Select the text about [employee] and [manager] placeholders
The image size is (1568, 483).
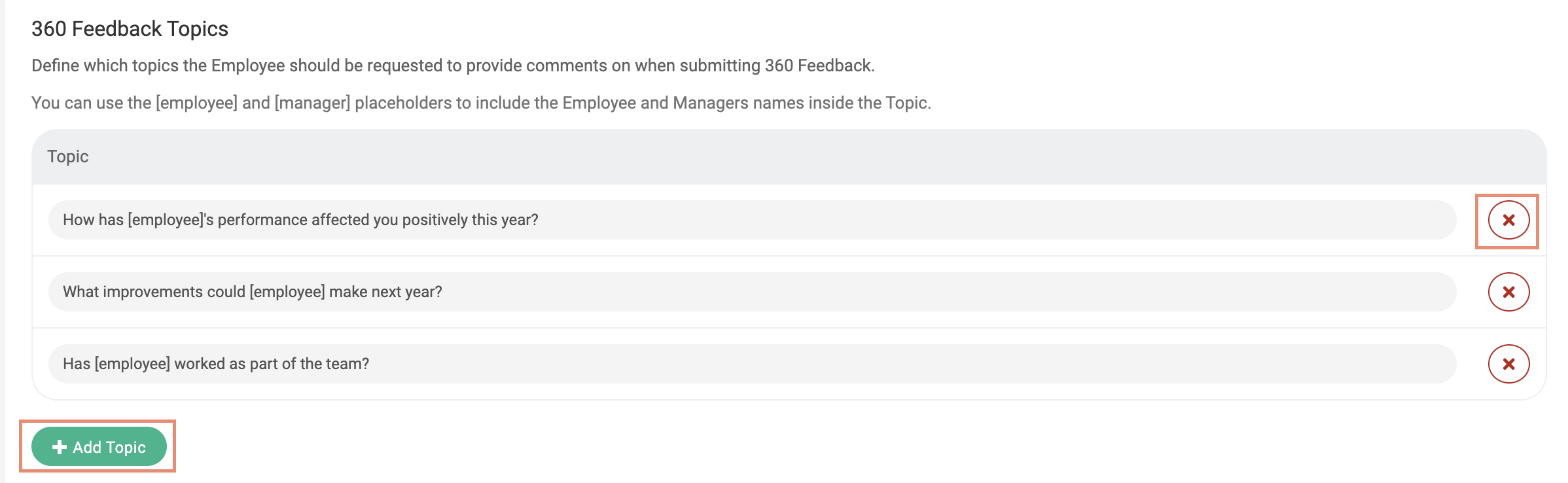[x=482, y=102]
